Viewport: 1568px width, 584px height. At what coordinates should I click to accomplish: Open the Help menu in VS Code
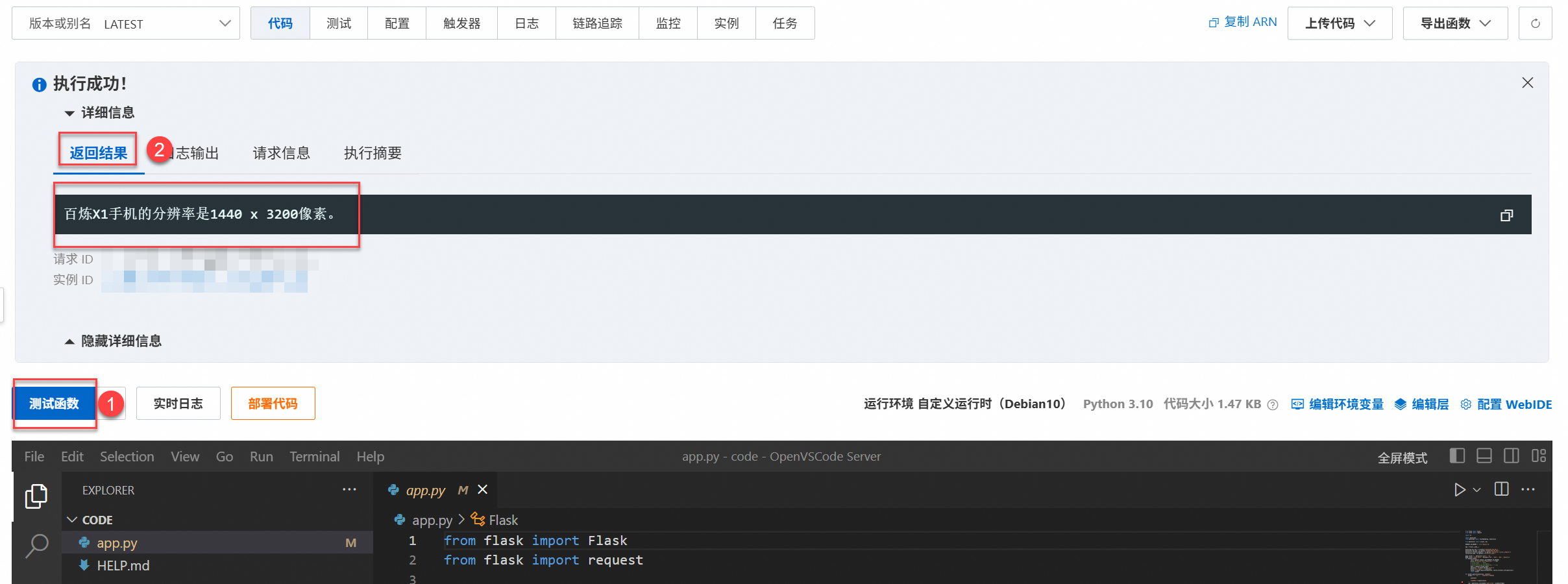(x=371, y=456)
